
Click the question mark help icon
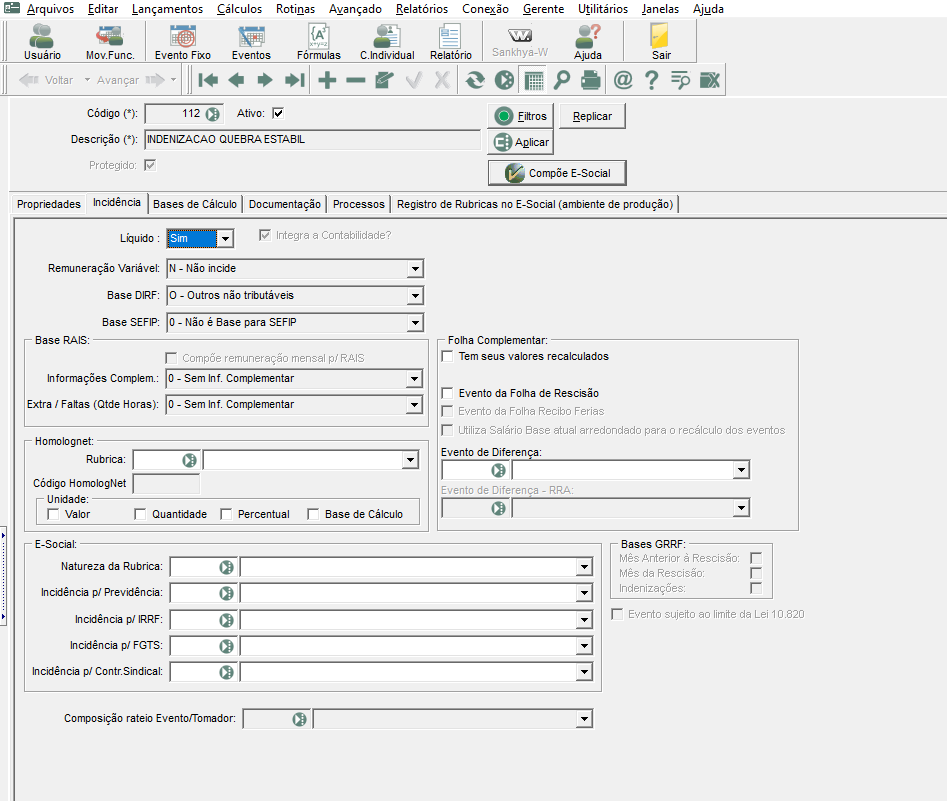pos(651,80)
